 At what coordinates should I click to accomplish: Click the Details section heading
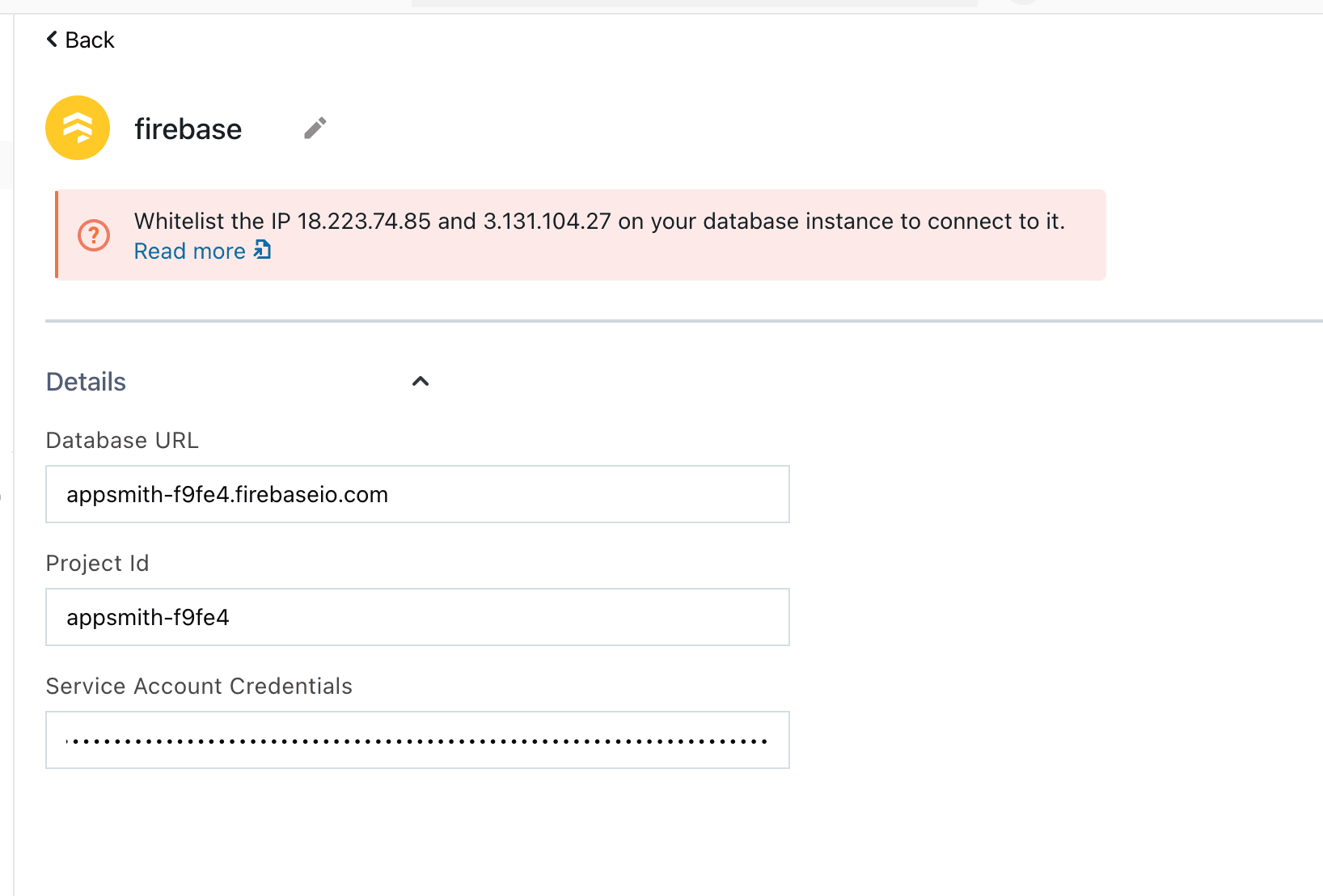point(86,382)
